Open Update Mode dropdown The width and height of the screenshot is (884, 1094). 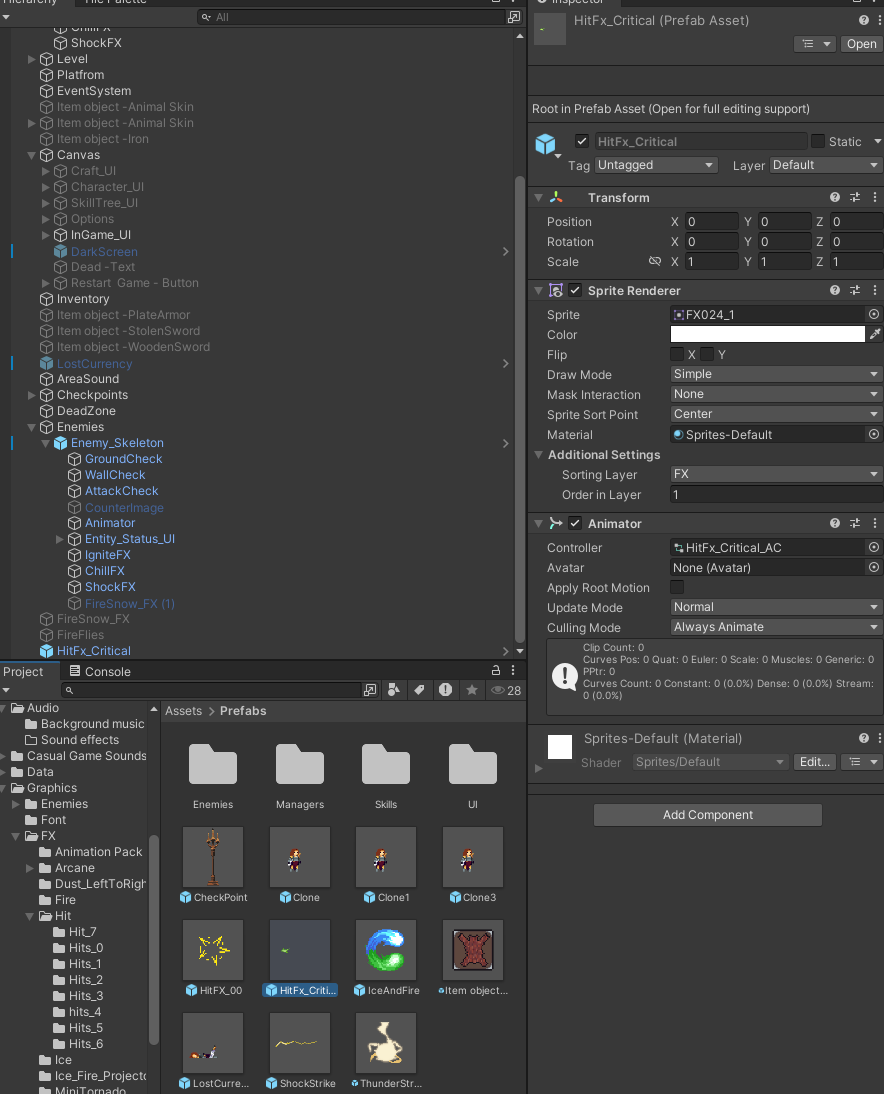(x=776, y=607)
